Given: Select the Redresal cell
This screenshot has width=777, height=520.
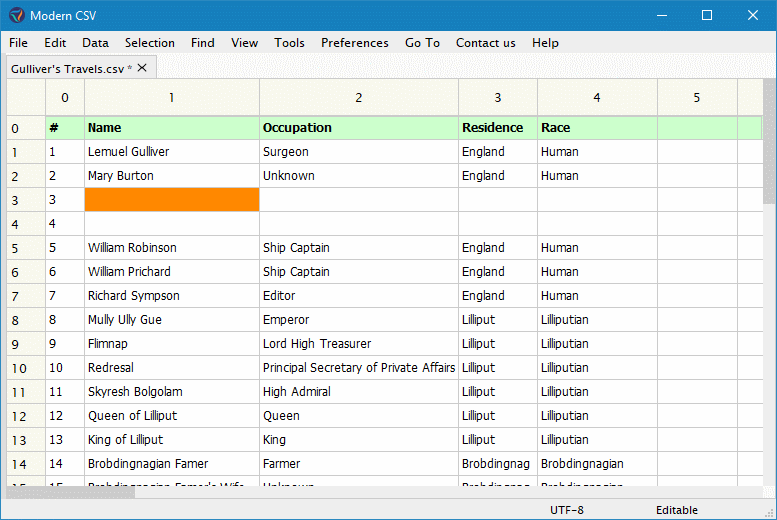Looking at the screenshot, I should pos(171,368).
